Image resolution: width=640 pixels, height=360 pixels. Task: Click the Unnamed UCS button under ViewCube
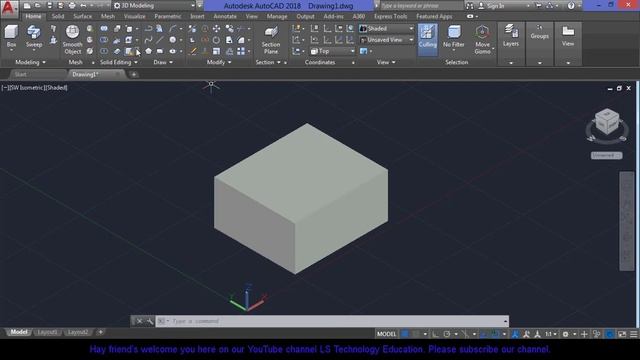point(607,156)
